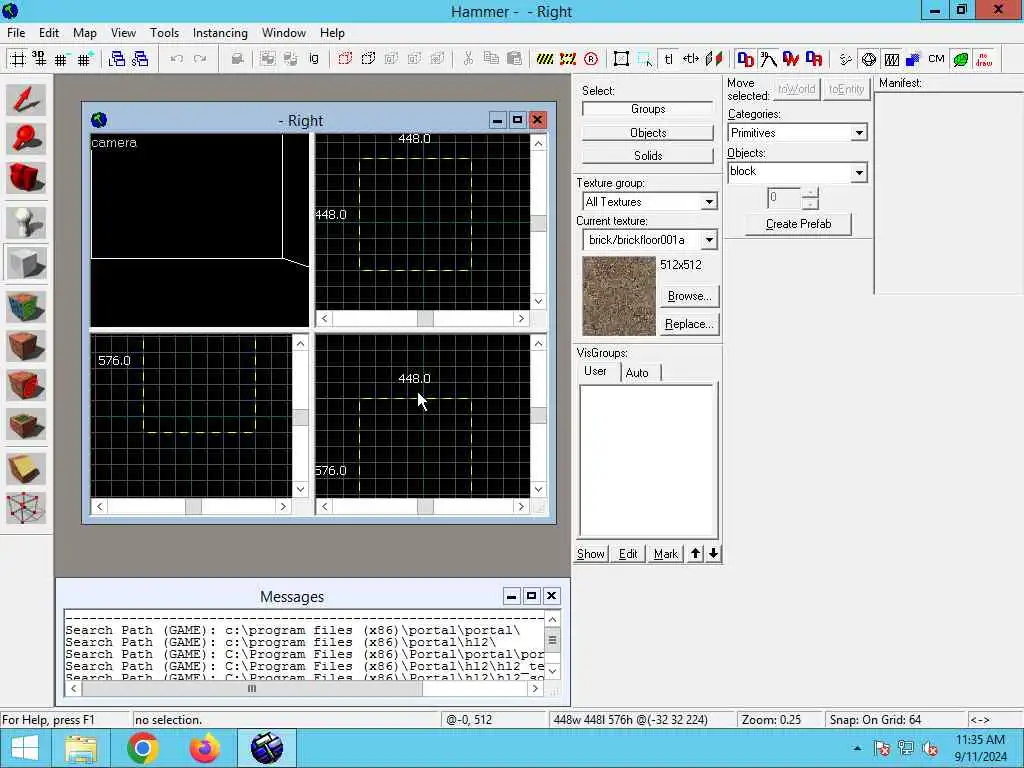Click the Create Prefab button
Image resolution: width=1024 pixels, height=768 pixels.
coord(798,224)
